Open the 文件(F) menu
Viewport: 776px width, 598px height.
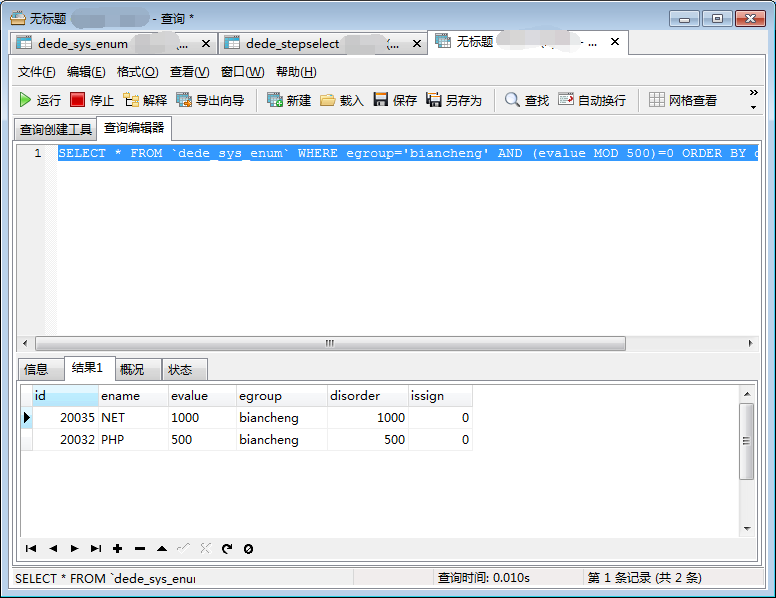click(x=37, y=72)
